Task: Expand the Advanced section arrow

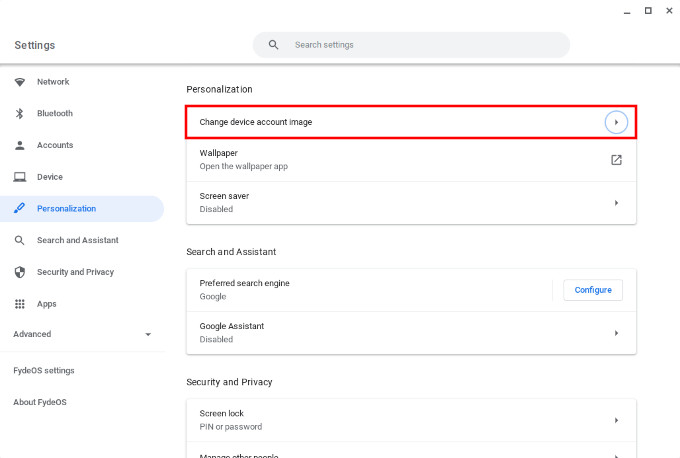Action: click(148, 334)
